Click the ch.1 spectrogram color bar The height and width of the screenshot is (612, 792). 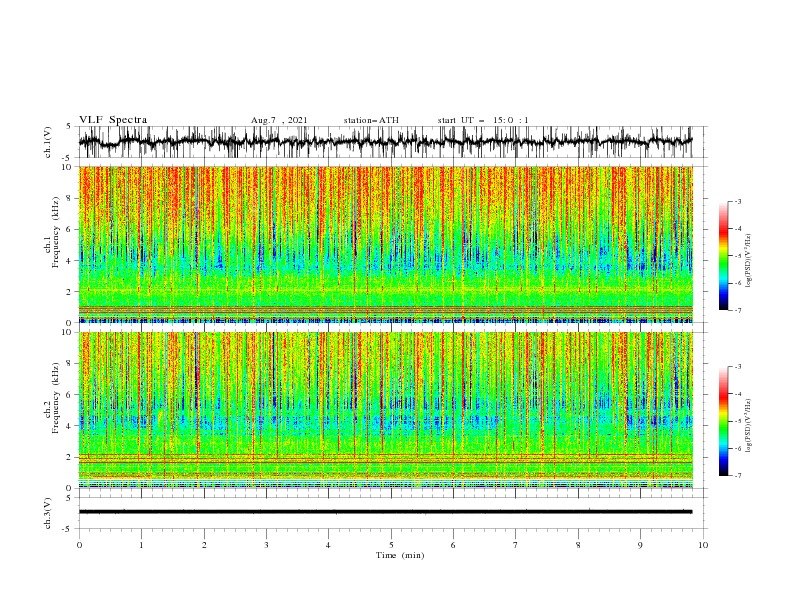723,256
